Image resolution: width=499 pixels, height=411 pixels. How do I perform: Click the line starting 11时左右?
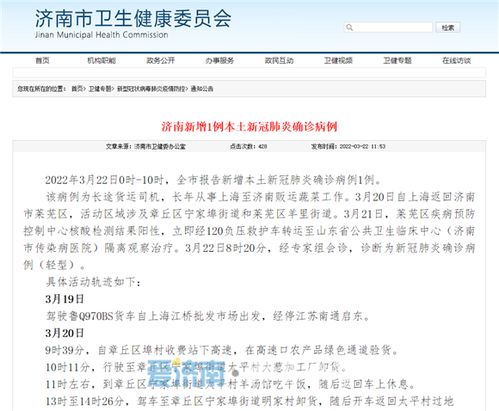click(230, 384)
